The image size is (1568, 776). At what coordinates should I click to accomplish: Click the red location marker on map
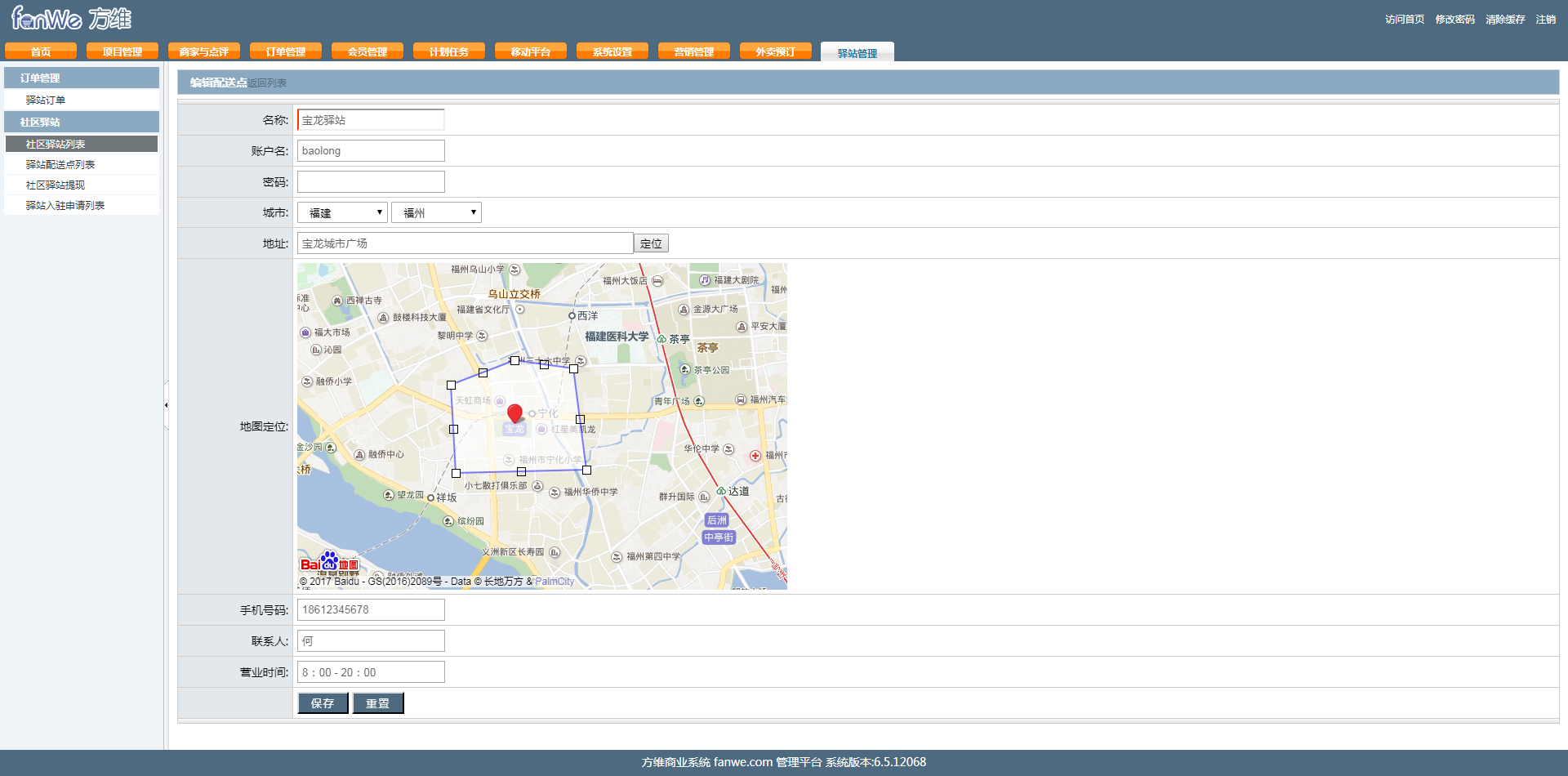[x=514, y=413]
